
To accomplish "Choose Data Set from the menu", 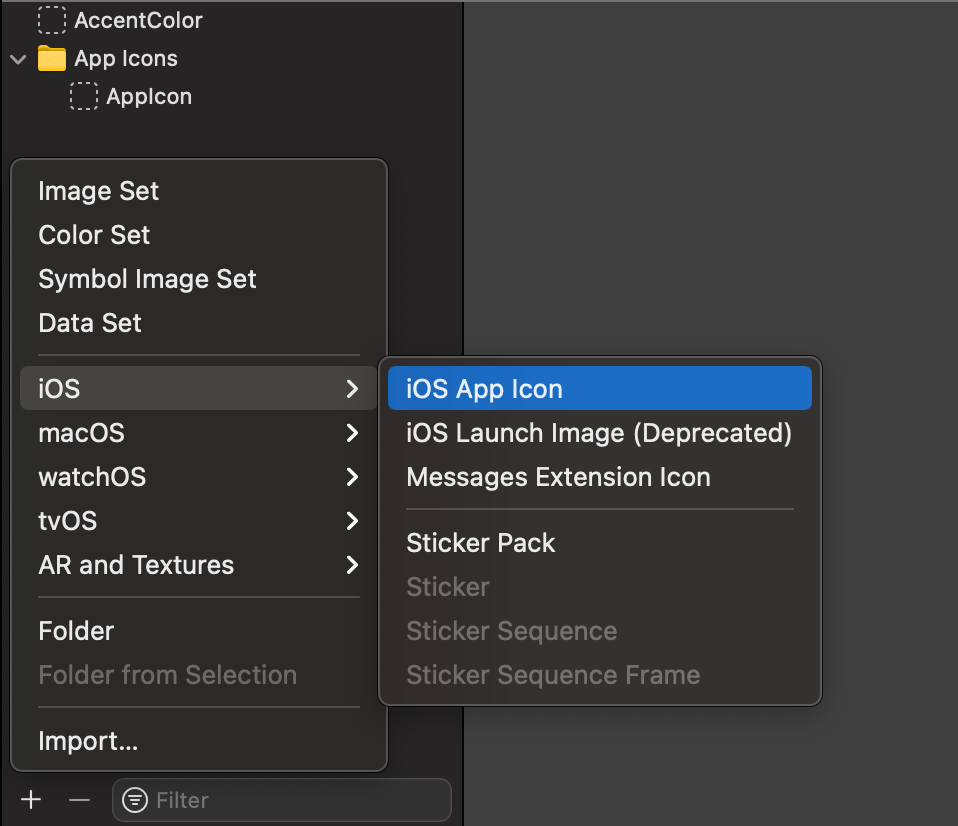I will (x=199, y=323).
